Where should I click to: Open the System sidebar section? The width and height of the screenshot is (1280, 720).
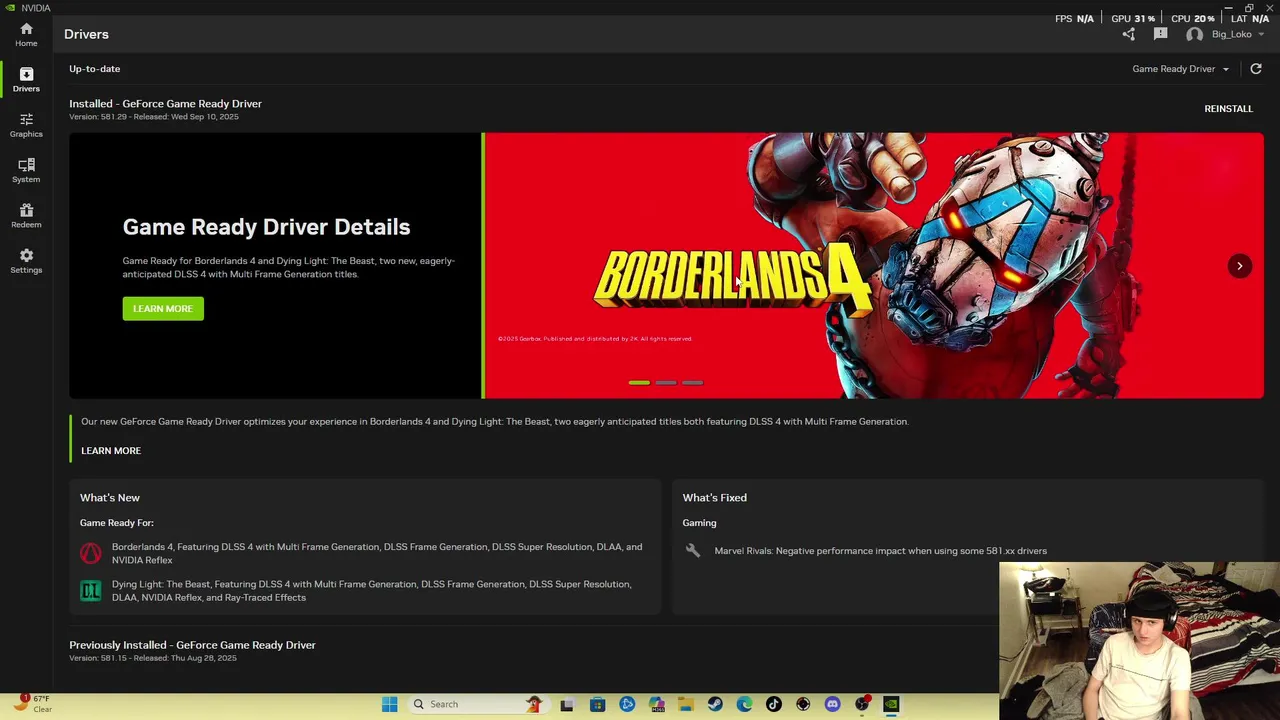pyautogui.click(x=26, y=170)
